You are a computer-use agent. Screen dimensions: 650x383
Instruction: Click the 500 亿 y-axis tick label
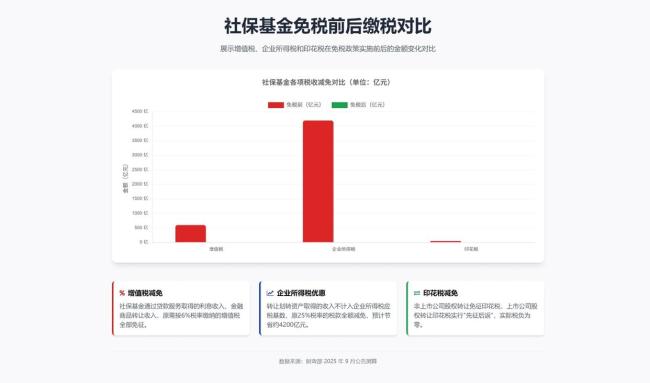pos(141,228)
